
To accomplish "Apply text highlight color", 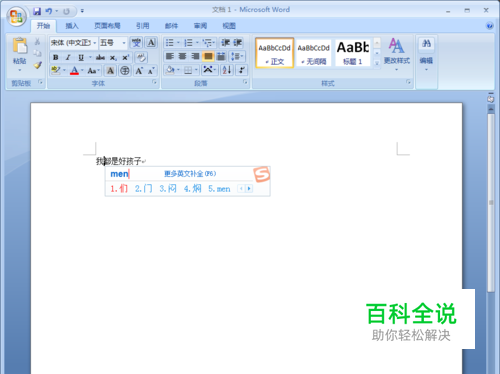I will (x=56, y=70).
